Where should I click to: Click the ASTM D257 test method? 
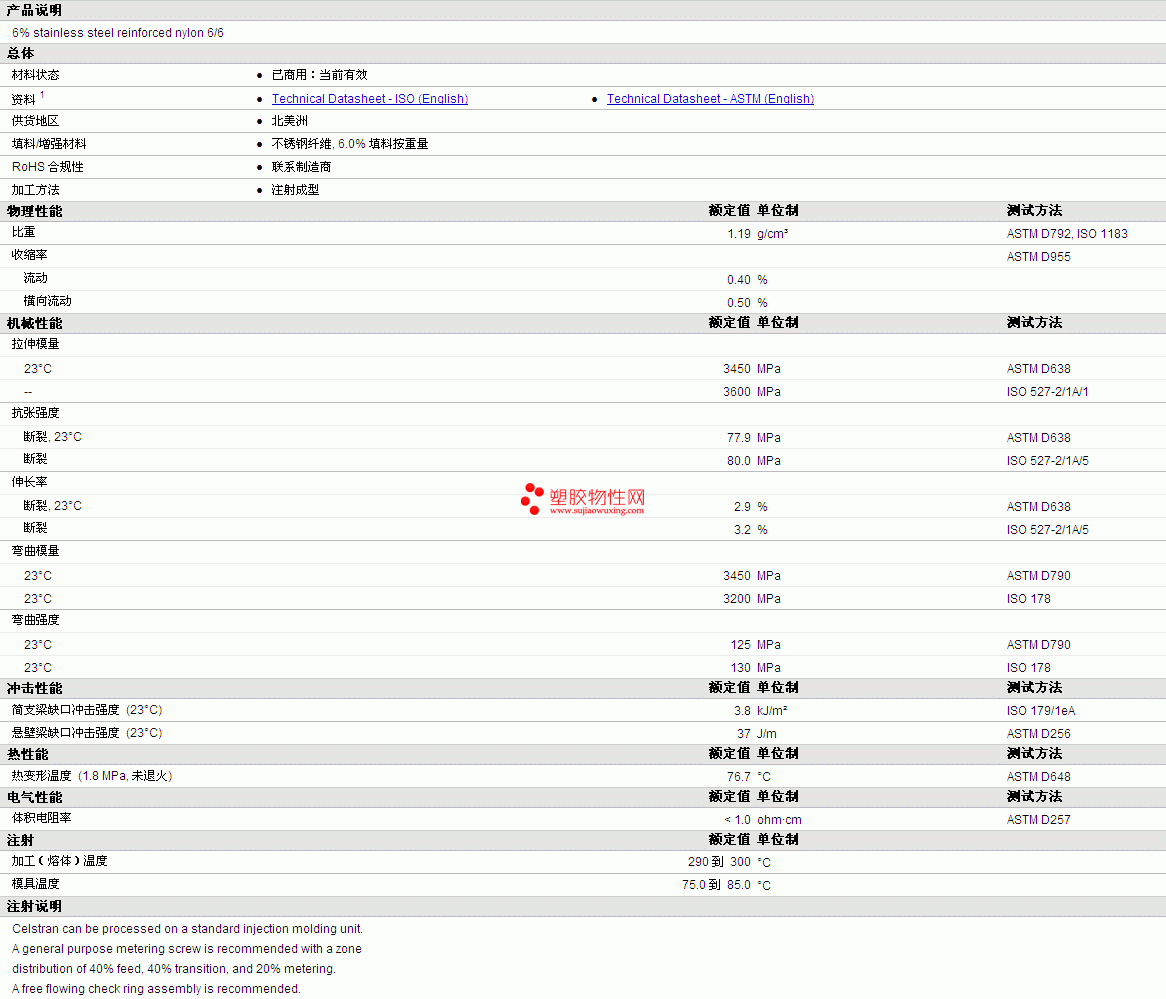[x=1039, y=820]
